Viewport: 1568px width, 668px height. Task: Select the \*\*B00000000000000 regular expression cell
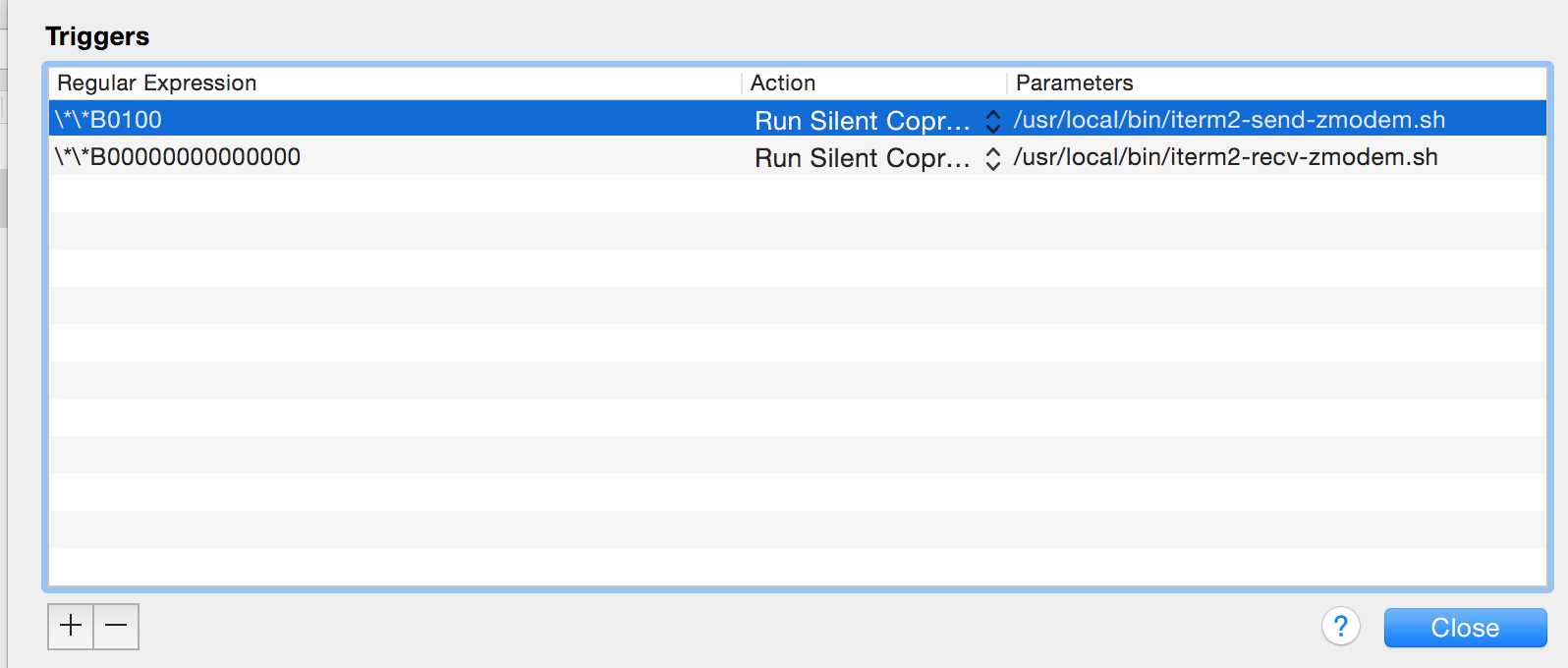178,157
